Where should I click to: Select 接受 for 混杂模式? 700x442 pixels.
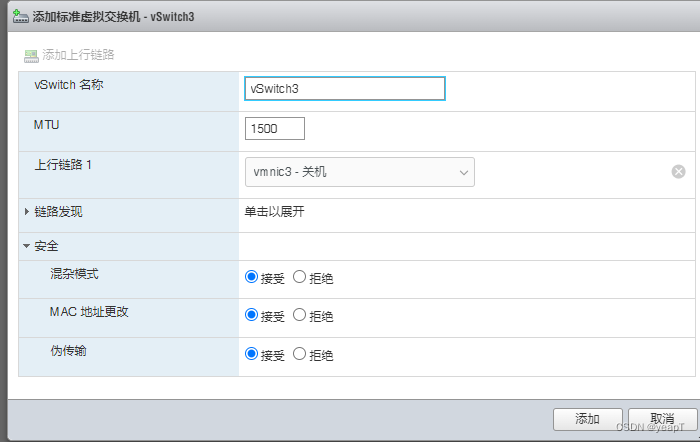251,277
